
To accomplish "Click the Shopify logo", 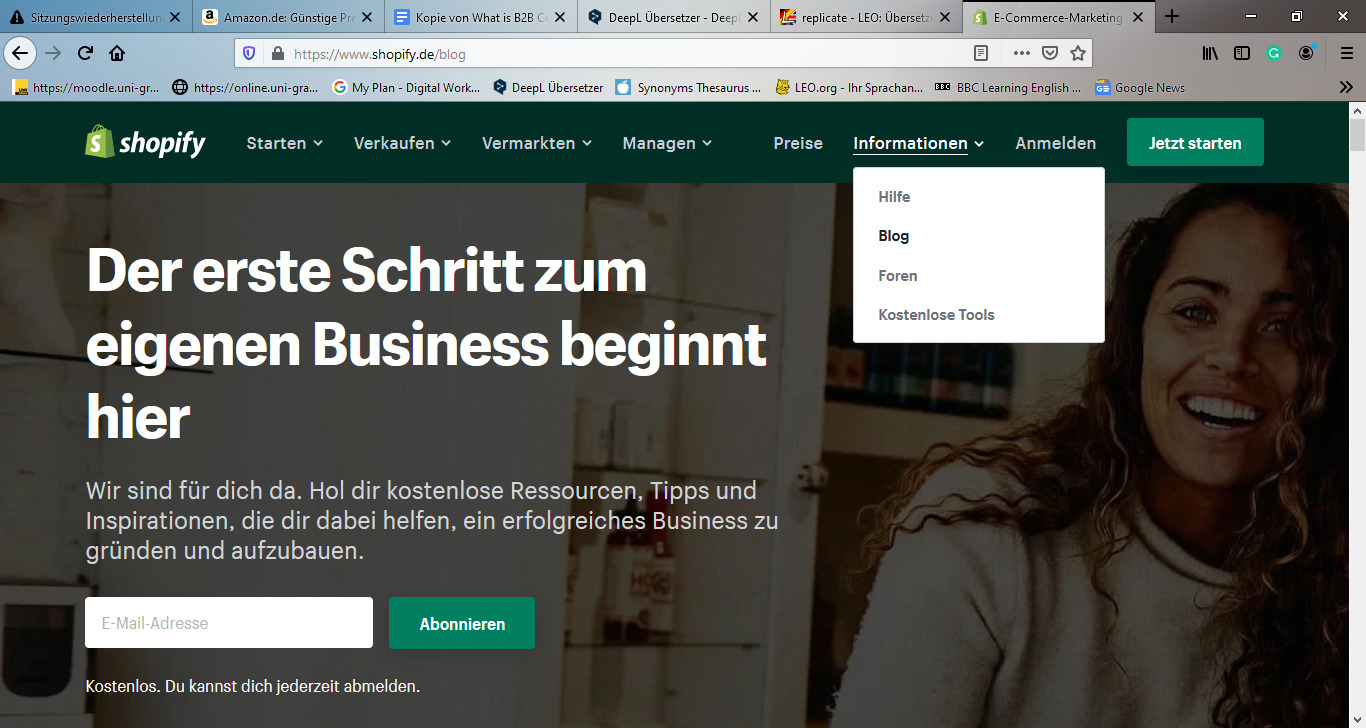I will coord(146,143).
